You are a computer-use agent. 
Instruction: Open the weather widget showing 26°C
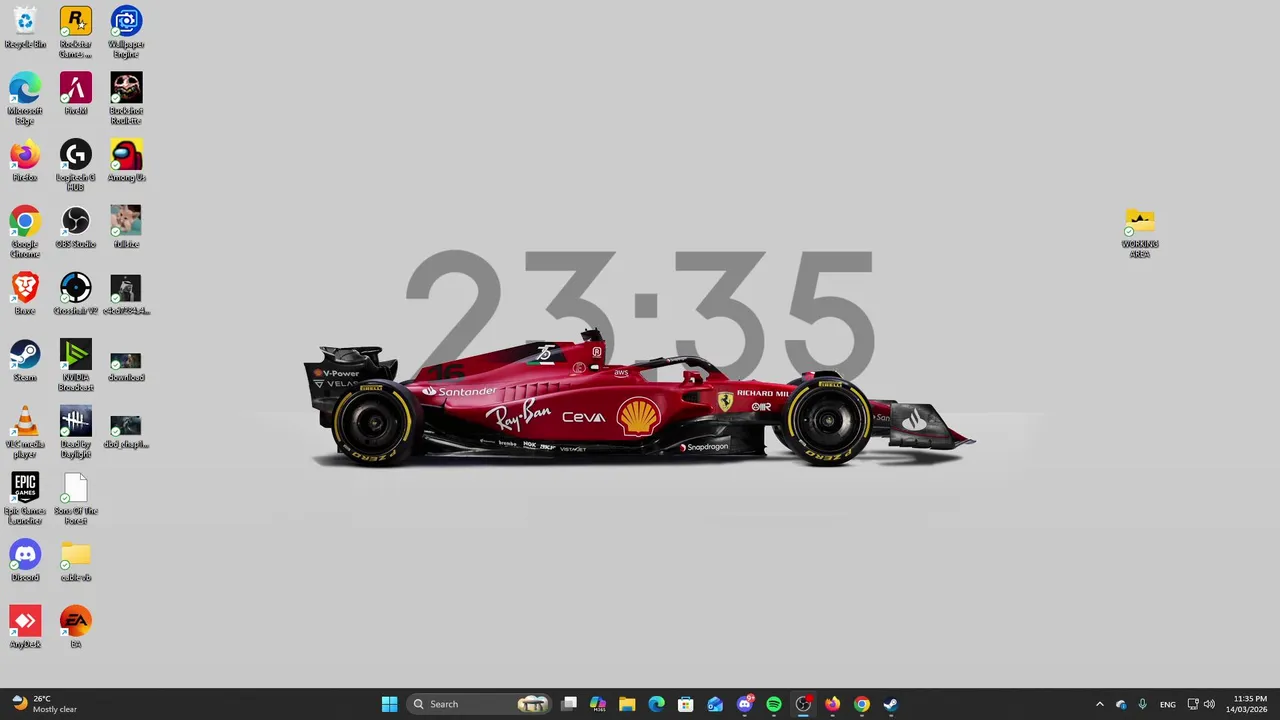(x=45, y=704)
